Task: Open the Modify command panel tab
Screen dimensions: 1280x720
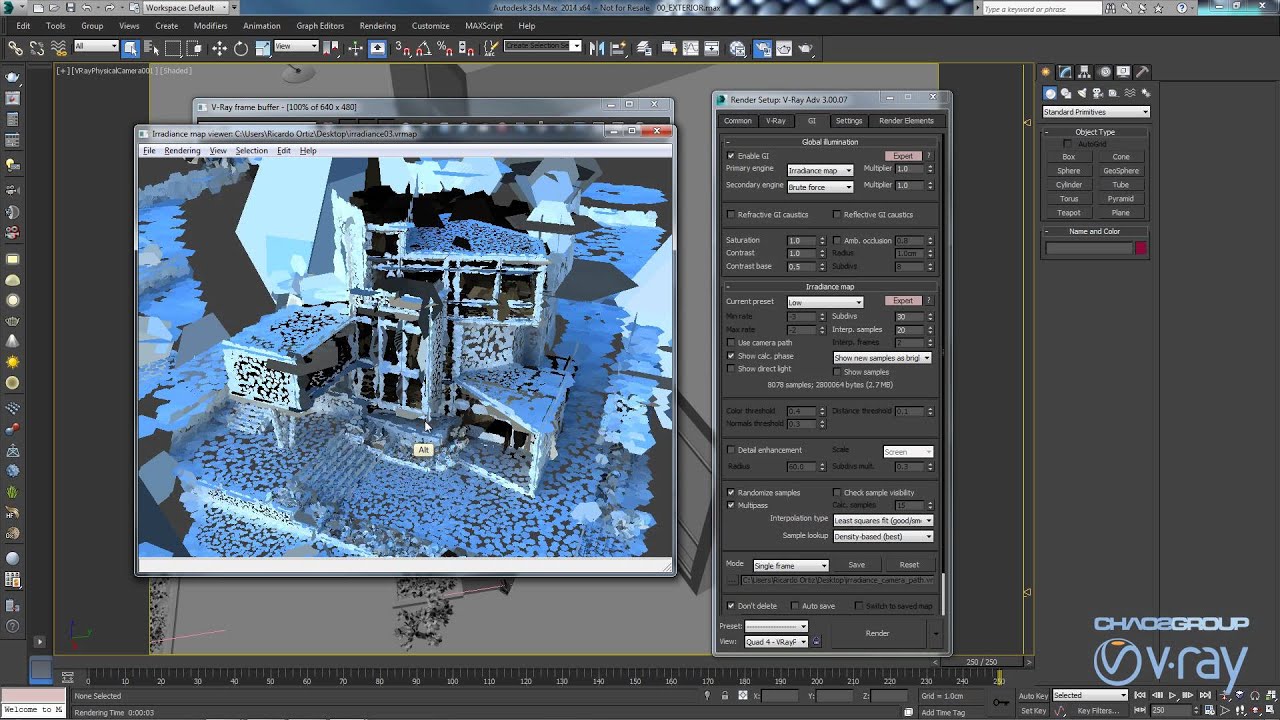Action: [x=1066, y=72]
